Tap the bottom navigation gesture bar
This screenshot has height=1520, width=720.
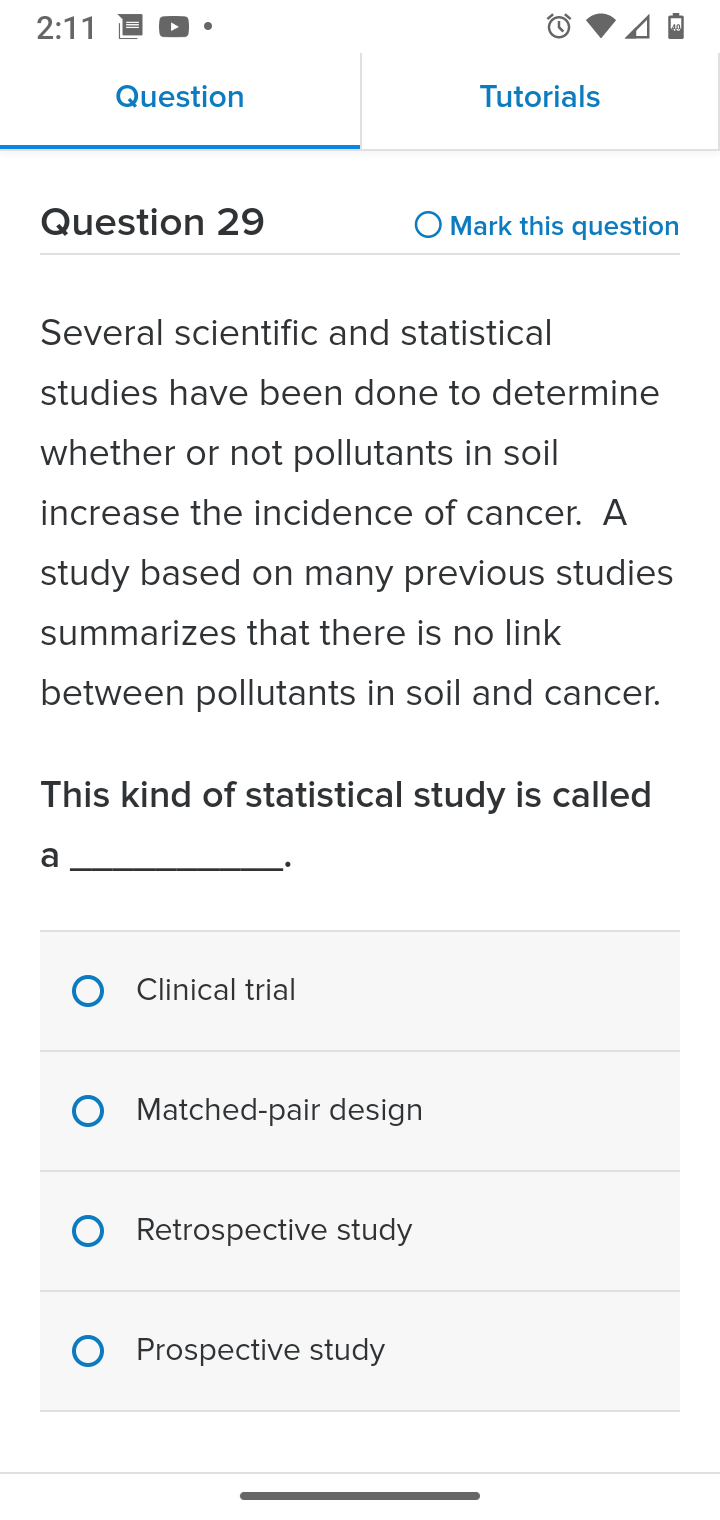pyautogui.click(x=360, y=1496)
